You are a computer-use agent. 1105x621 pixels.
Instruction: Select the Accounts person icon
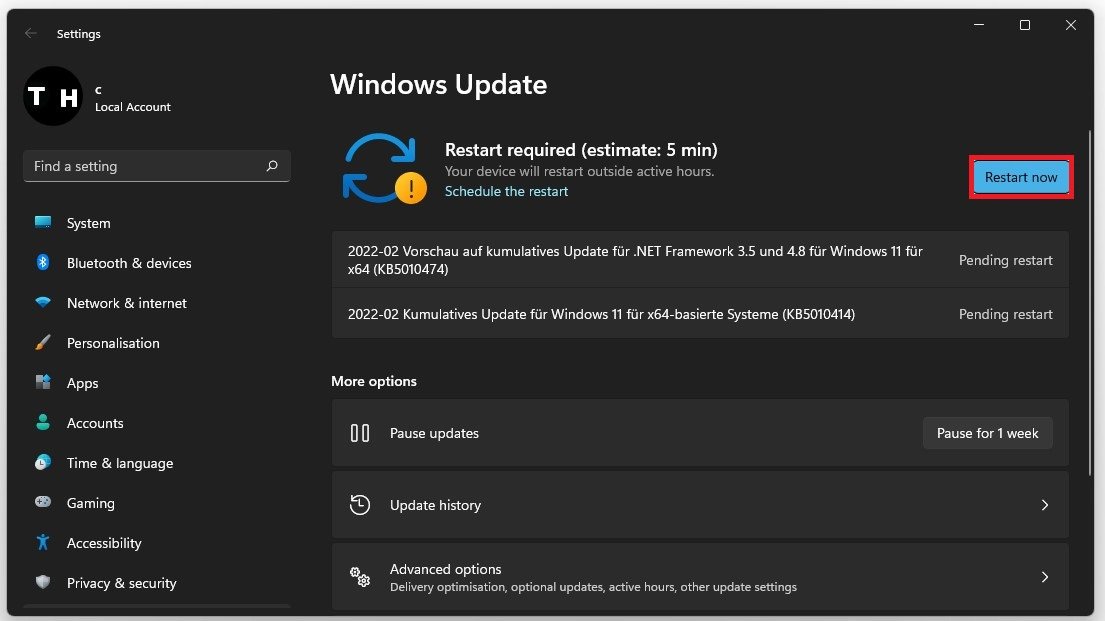pos(43,423)
